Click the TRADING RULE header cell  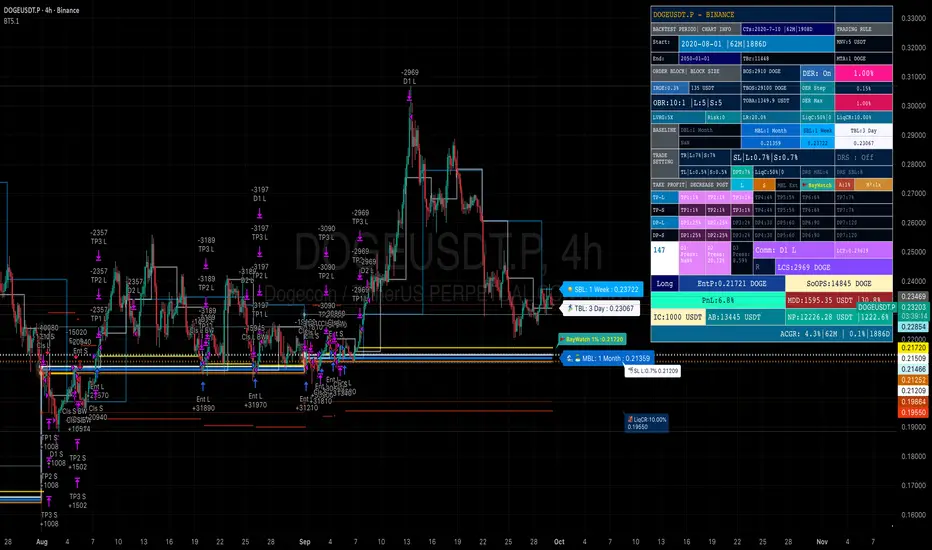click(x=863, y=29)
